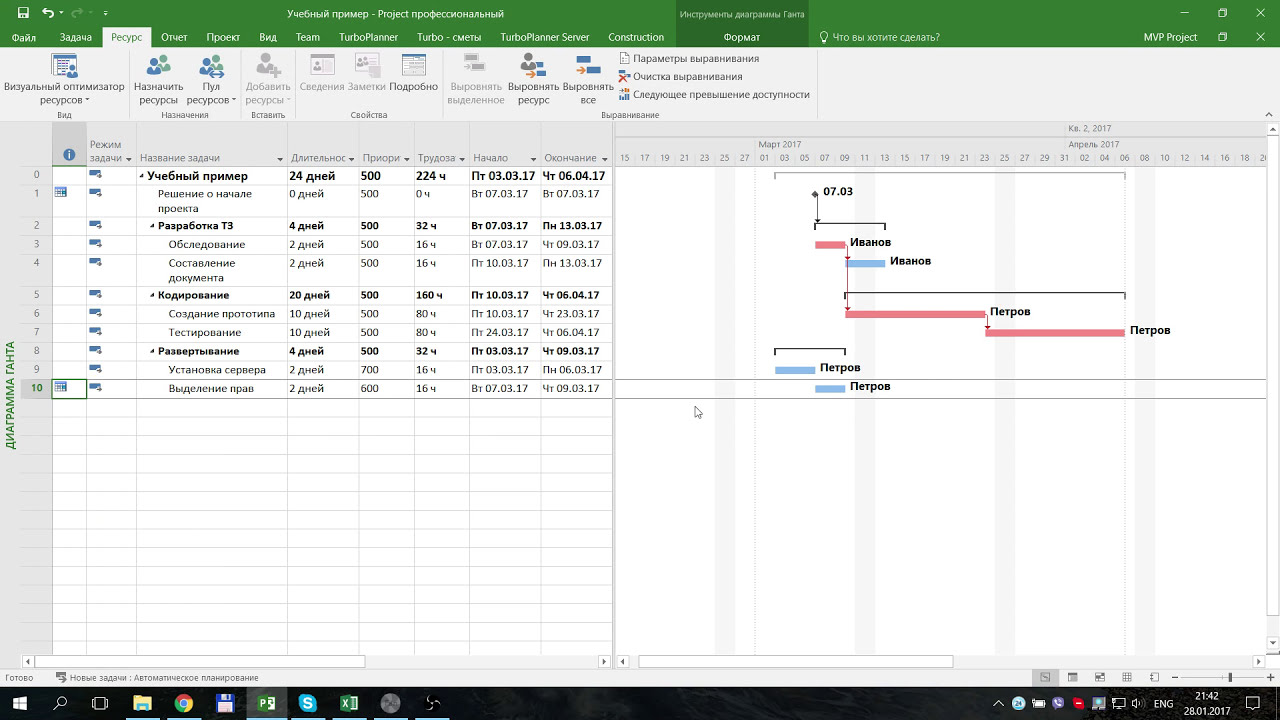Open the TurboPlanner ribbon tab
Image resolution: width=1280 pixels, height=720 pixels.
pos(368,37)
